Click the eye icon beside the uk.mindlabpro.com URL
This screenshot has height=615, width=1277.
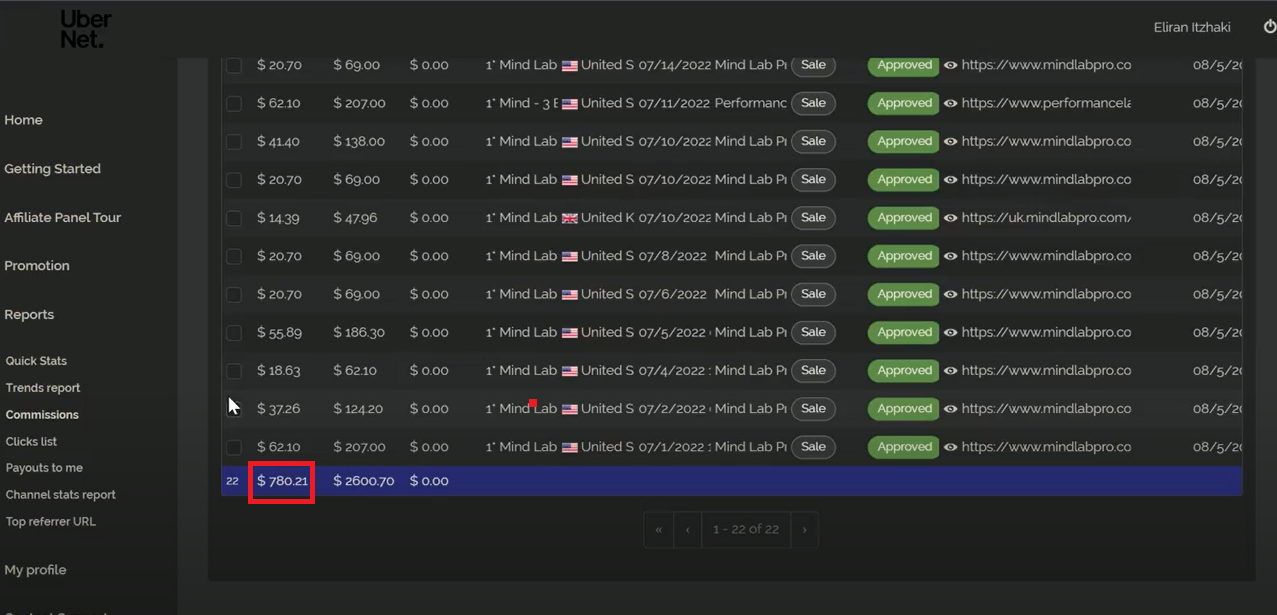click(x=951, y=218)
